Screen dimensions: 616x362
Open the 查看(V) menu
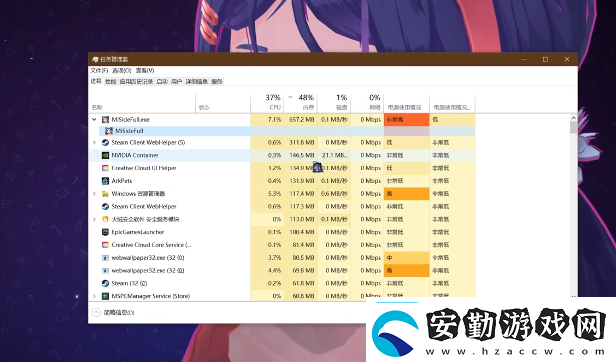[x=145, y=71]
